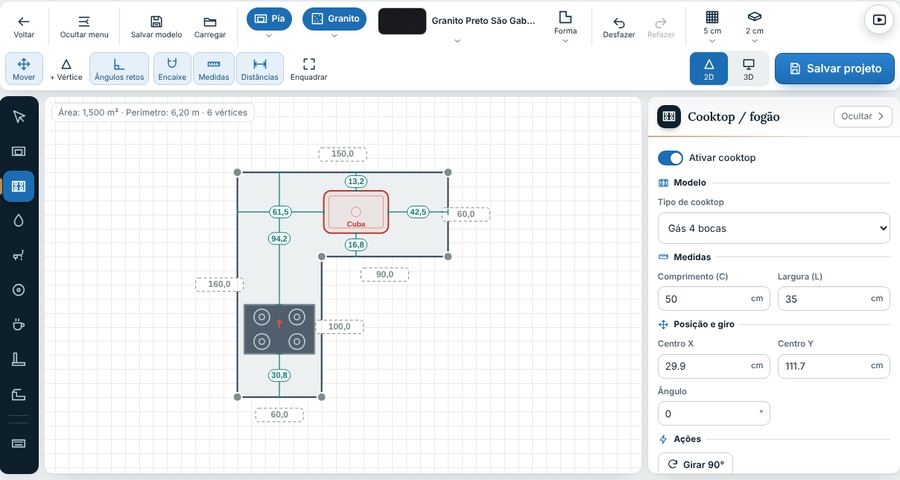Click the 16,8 distance marker

356,245
